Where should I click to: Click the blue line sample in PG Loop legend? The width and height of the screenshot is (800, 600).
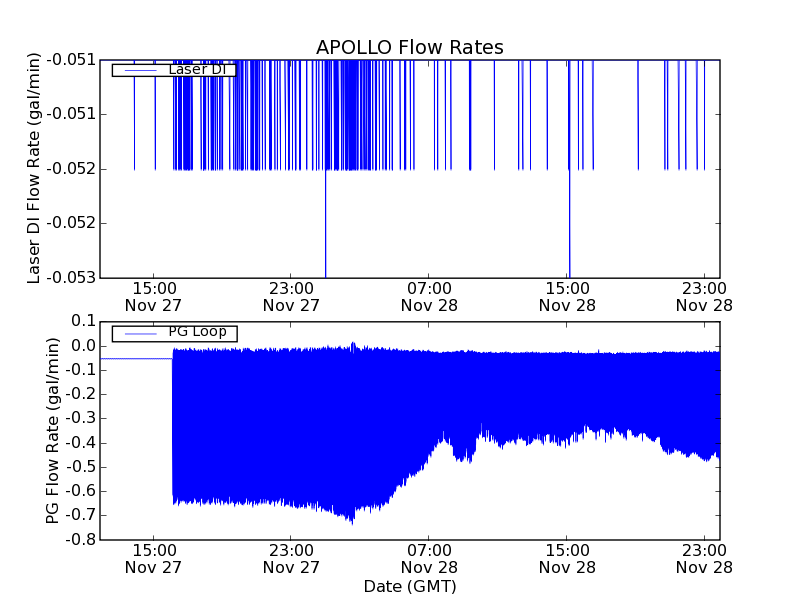pyautogui.click(x=140, y=334)
